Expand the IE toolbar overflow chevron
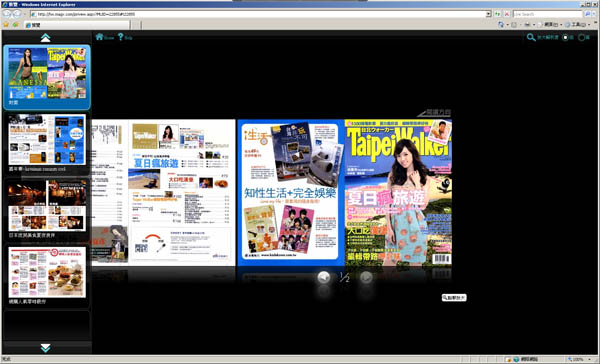 tap(595, 24)
